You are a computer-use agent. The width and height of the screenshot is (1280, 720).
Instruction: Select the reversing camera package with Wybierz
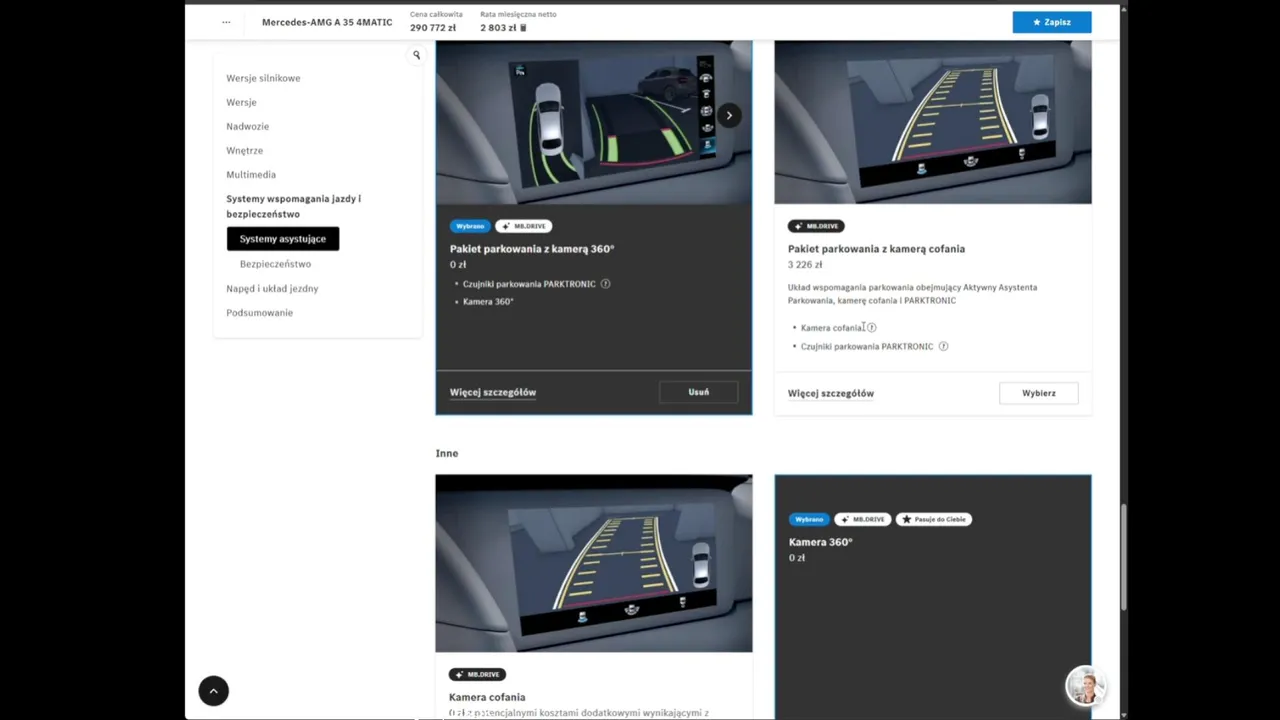(1038, 393)
